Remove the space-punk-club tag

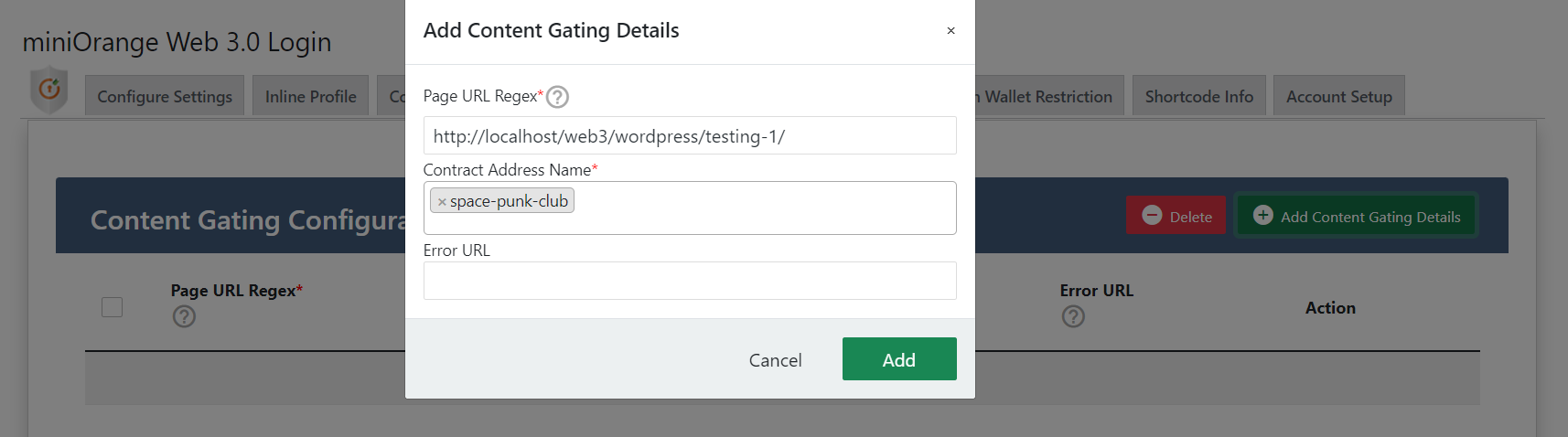[x=442, y=202]
